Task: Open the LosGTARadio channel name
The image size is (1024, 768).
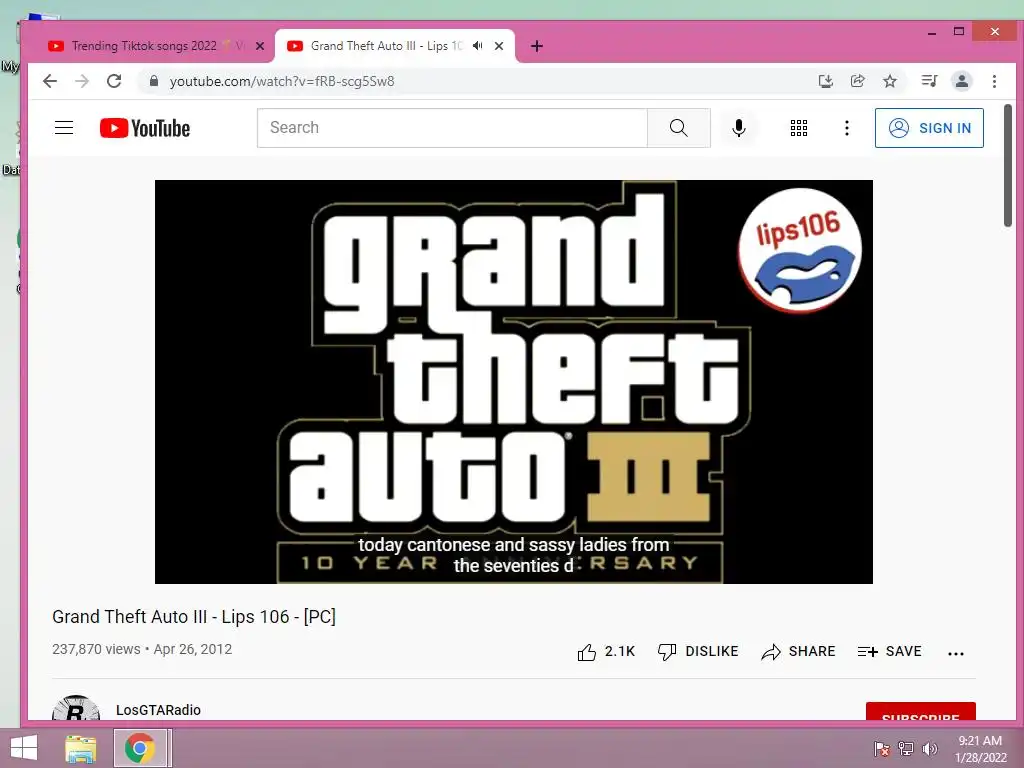Action: point(158,710)
